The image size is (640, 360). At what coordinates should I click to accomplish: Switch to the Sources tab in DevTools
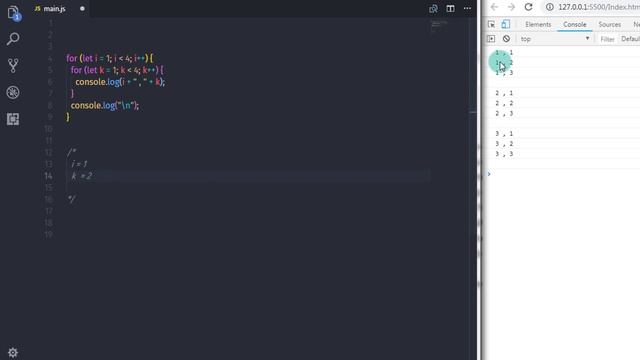(609, 24)
